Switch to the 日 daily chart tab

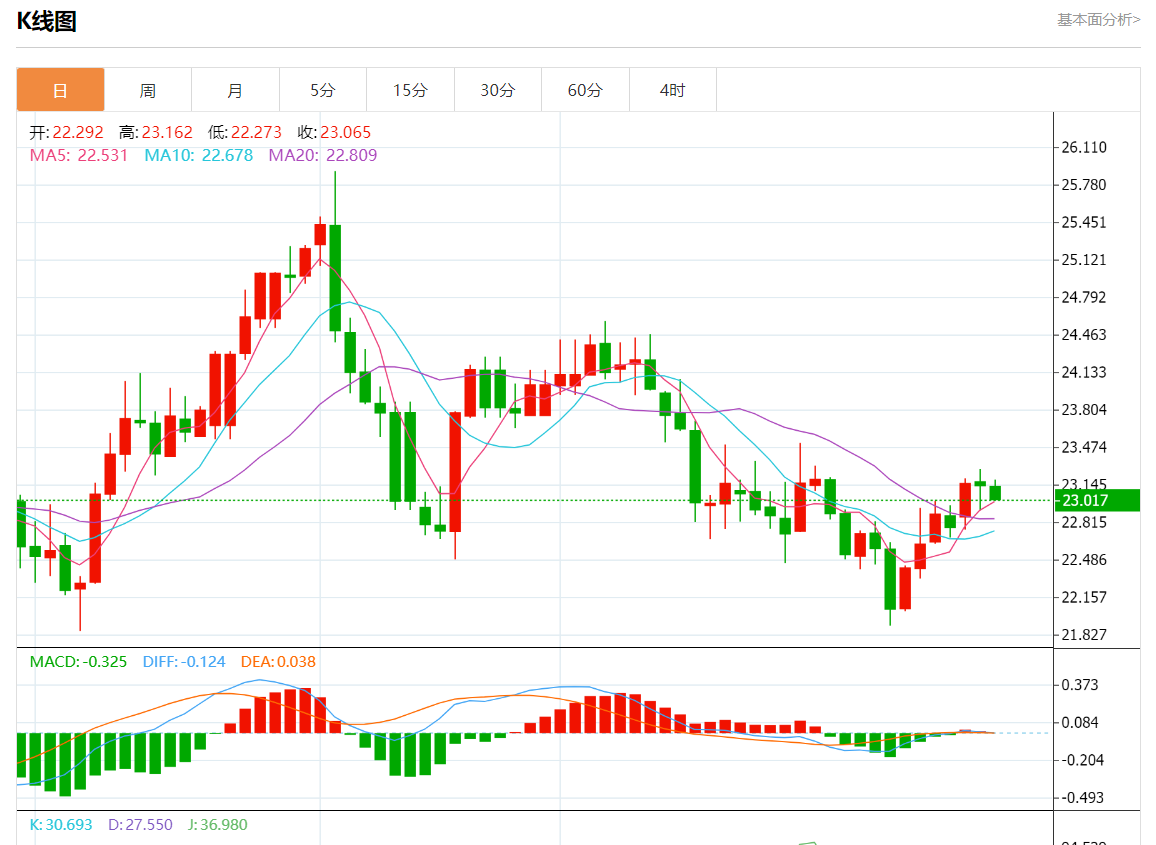(60, 90)
